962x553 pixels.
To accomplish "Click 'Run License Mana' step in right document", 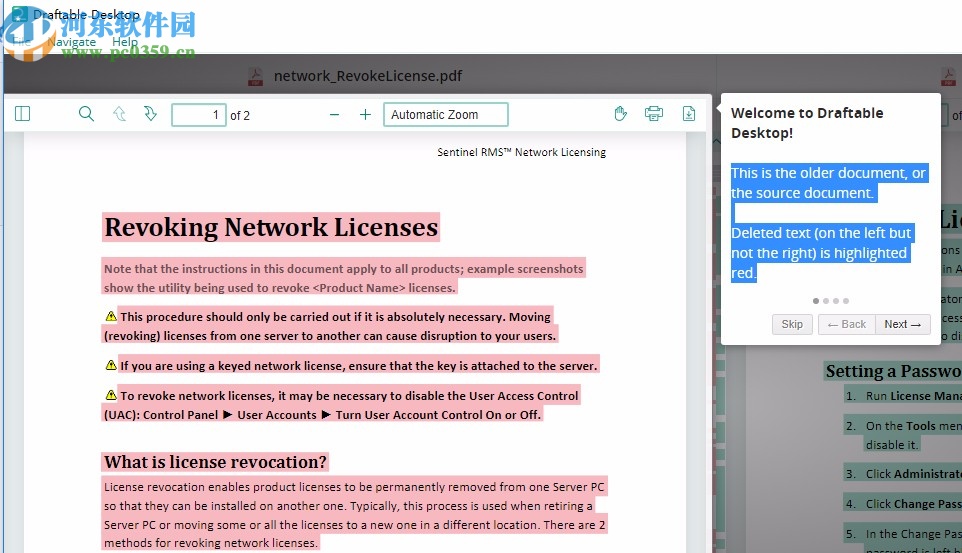I will [x=914, y=396].
